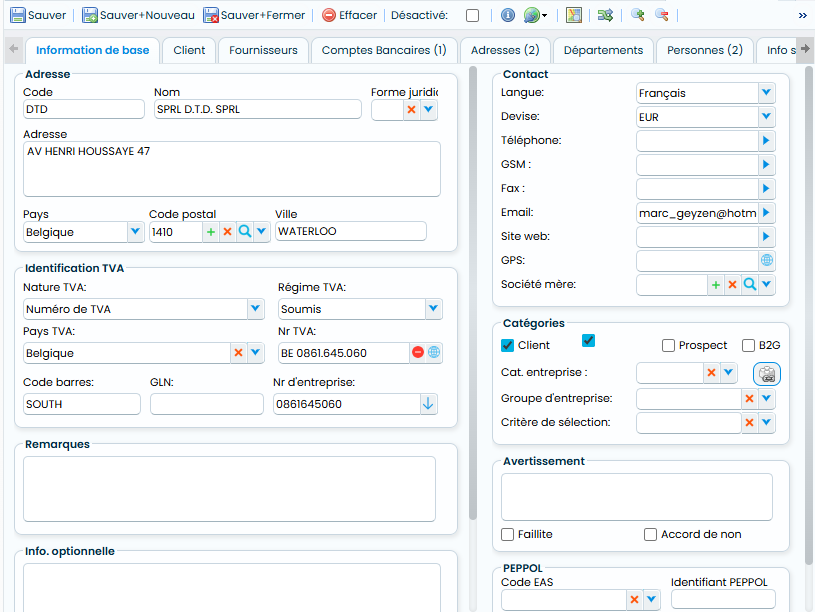Click the green plus icon beside Société mère
Screen dimensions: 815x612
tap(716, 284)
